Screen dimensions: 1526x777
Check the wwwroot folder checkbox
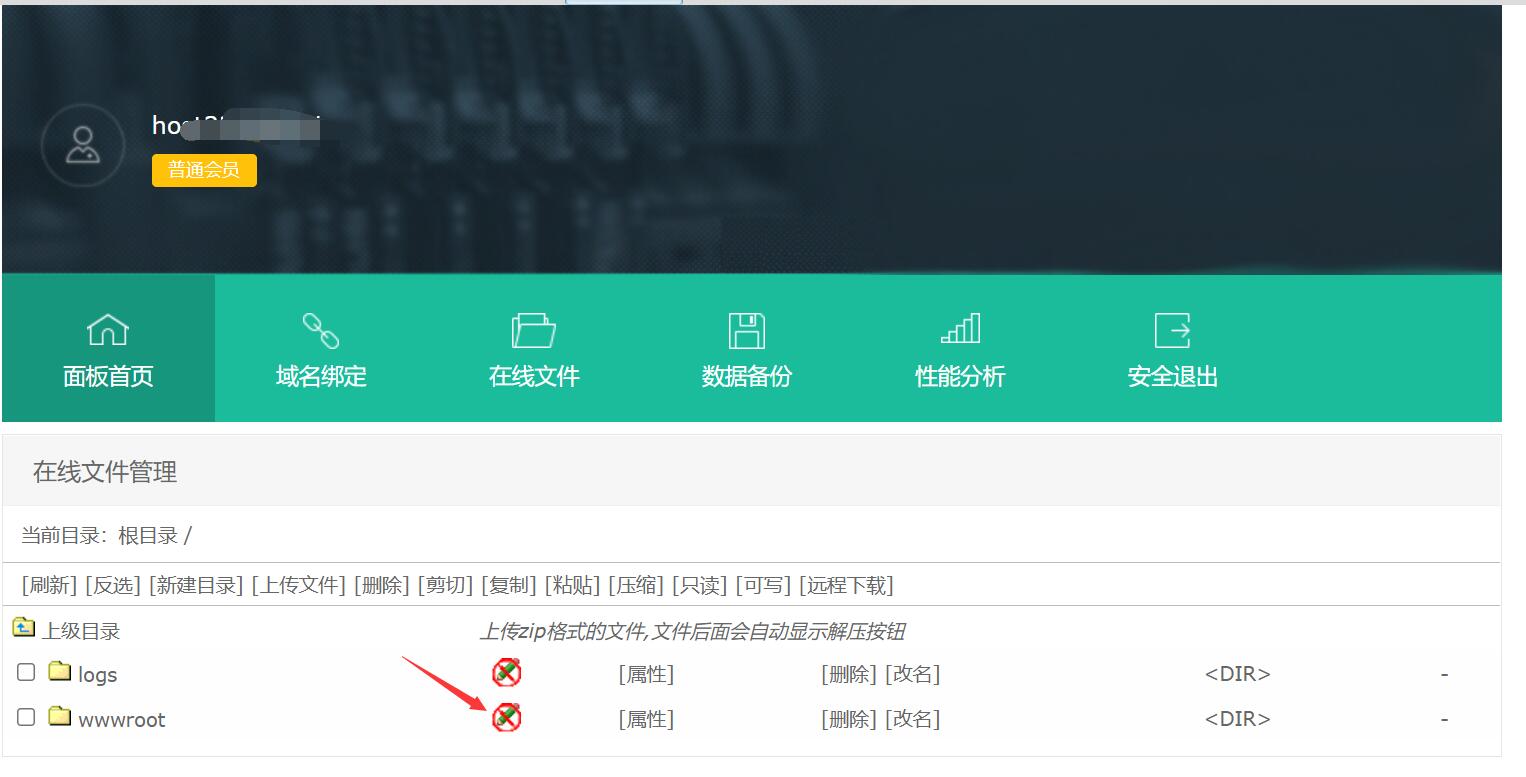pos(26,717)
